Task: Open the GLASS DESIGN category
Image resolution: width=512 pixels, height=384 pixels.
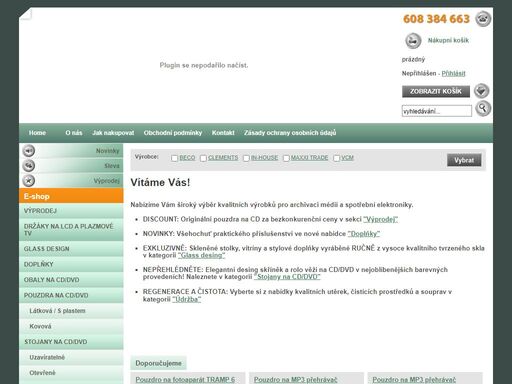Action: pyautogui.click(x=71, y=249)
